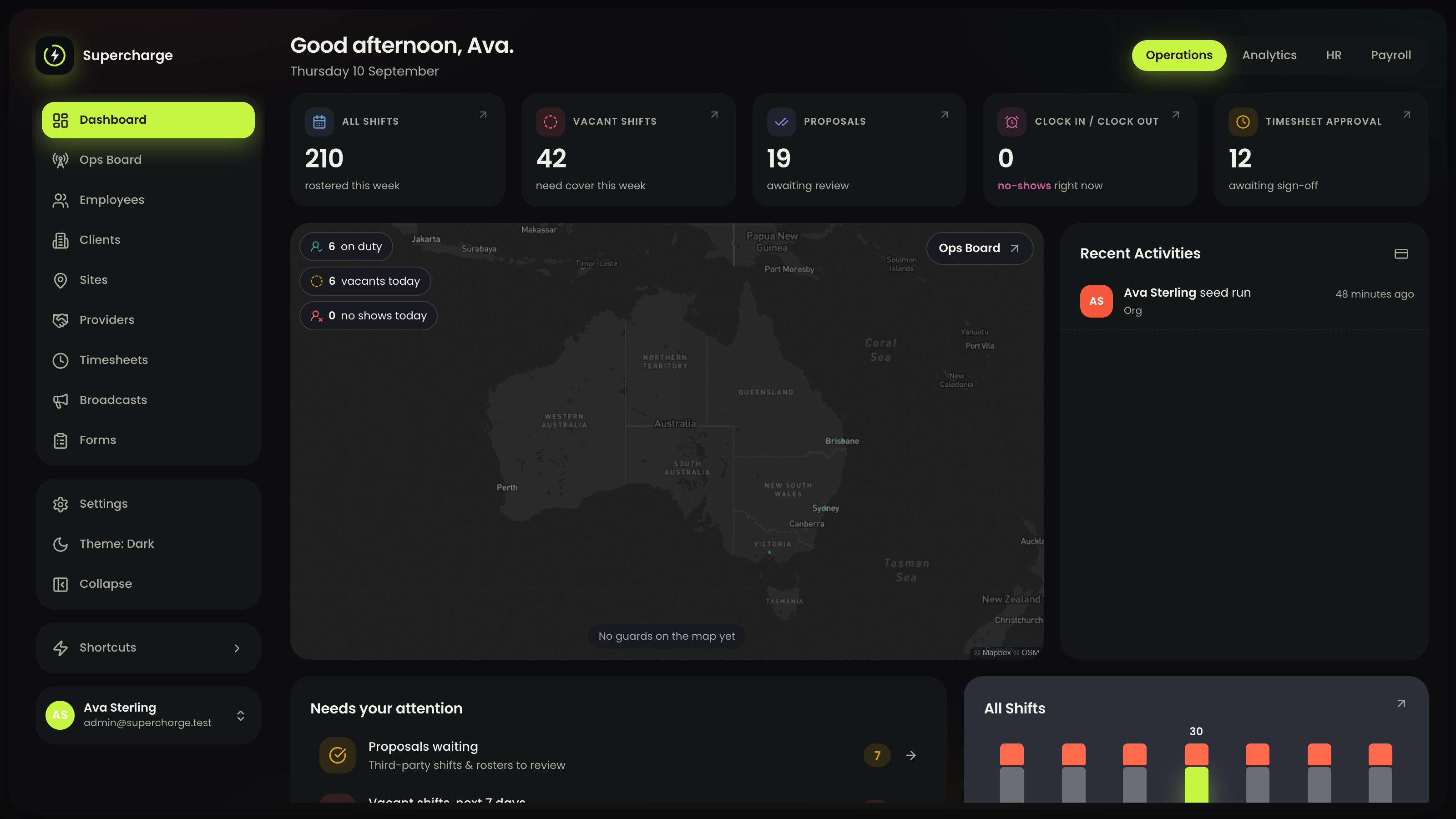Open Ava Sterling account switcher arrows
This screenshot has width=1456, height=819.
pyautogui.click(x=241, y=716)
